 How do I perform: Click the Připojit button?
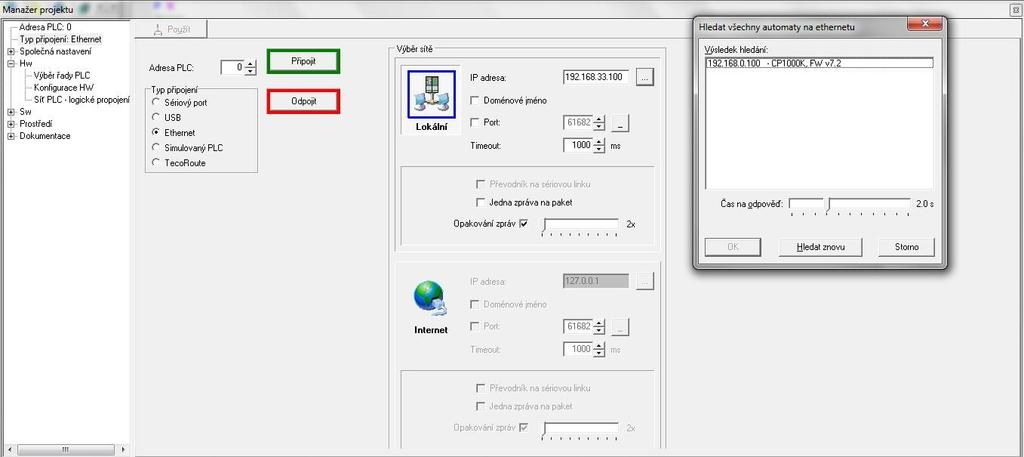click(x=304, y=61)
